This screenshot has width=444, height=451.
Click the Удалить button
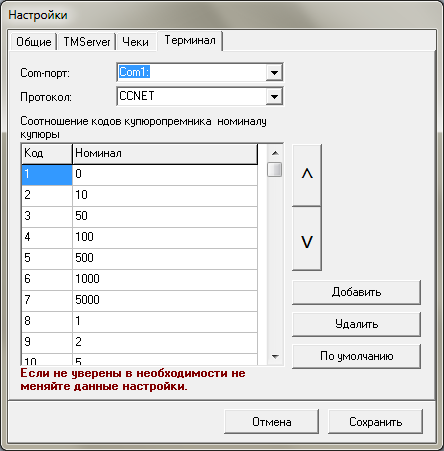click(356, 324)
